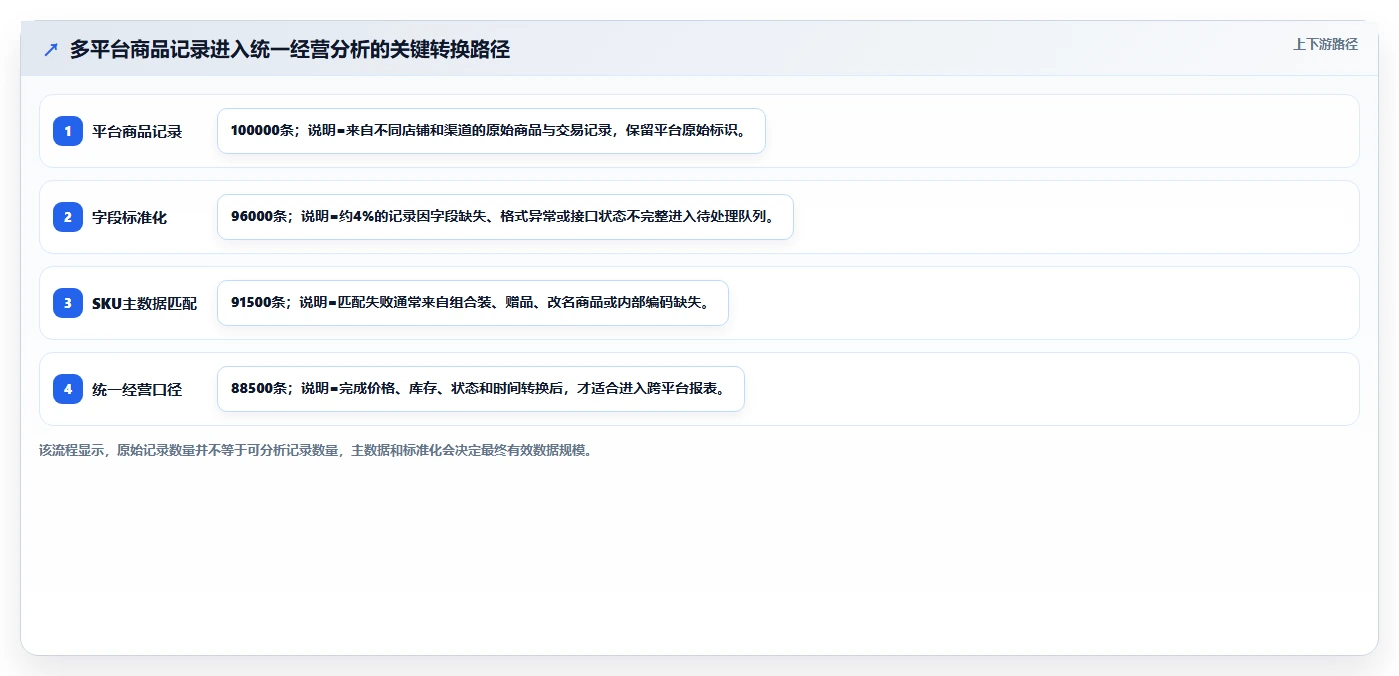Select the panel title 多平台商品记录进入统一经营分析的关键转换路径
The height and width of the screenshot is (676, 1399).
(x=290, y=50)
